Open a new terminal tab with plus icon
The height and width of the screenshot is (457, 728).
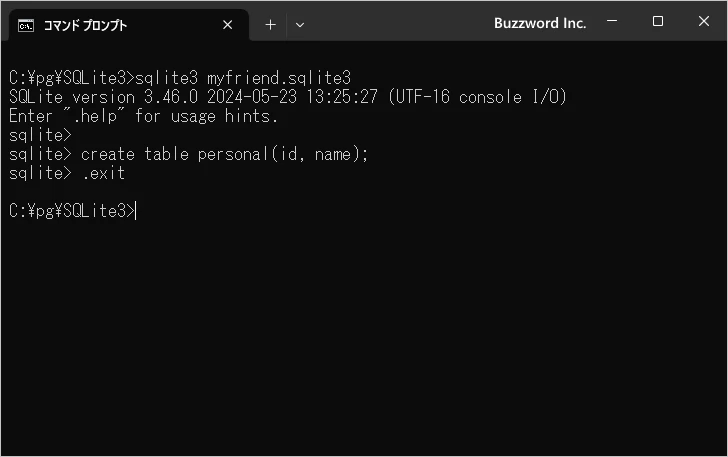pos(270,25)
